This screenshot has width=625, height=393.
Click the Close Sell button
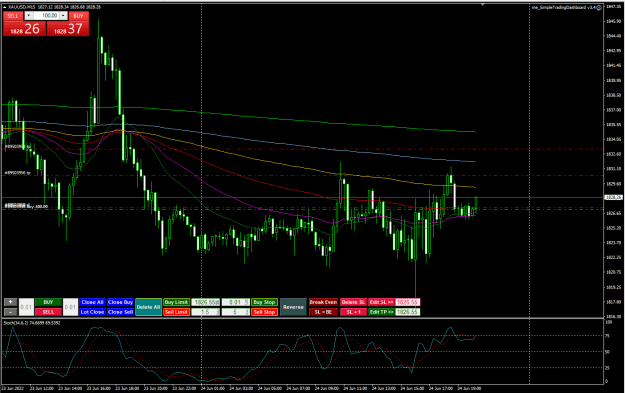[120, 312]
